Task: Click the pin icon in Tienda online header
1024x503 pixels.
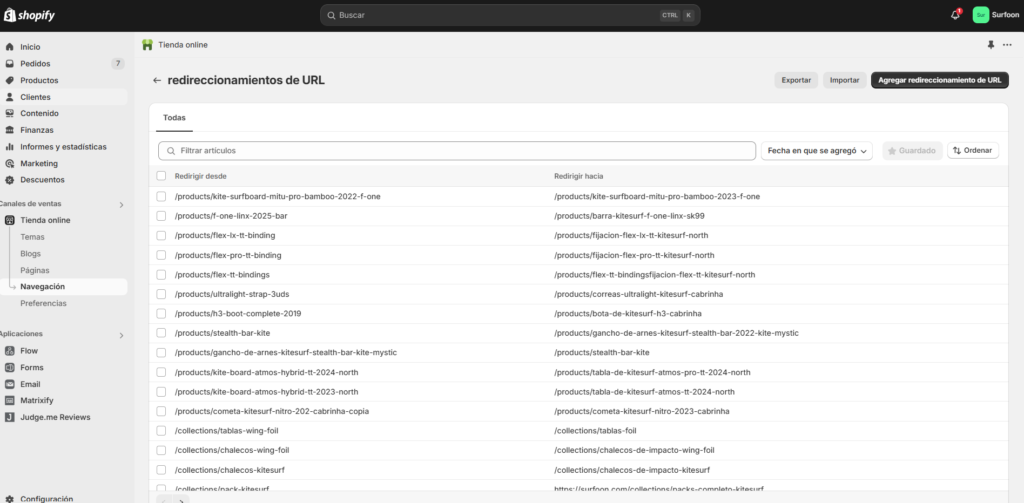Action: [991, 45]
